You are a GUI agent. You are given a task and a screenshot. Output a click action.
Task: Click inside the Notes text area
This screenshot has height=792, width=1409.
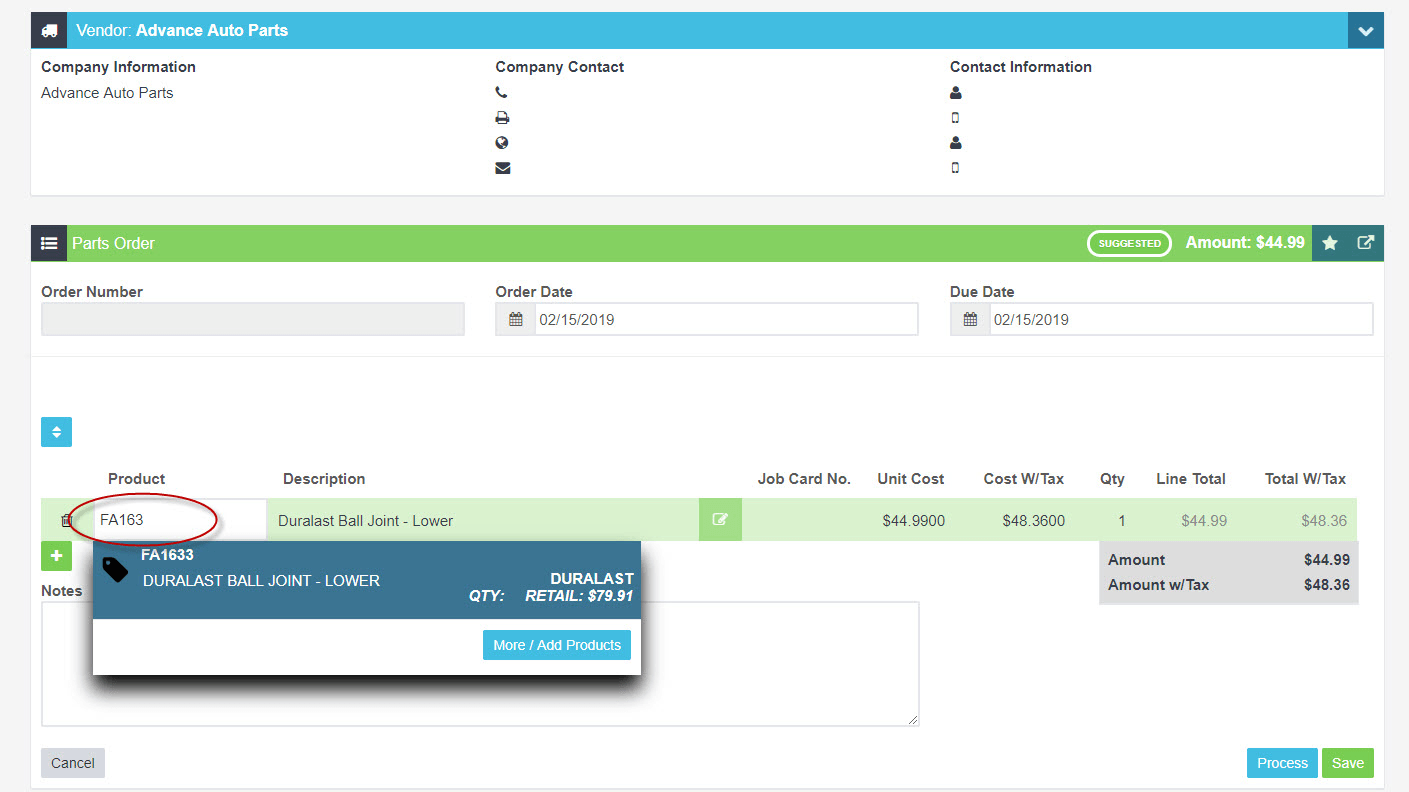[x=480, y=664]
